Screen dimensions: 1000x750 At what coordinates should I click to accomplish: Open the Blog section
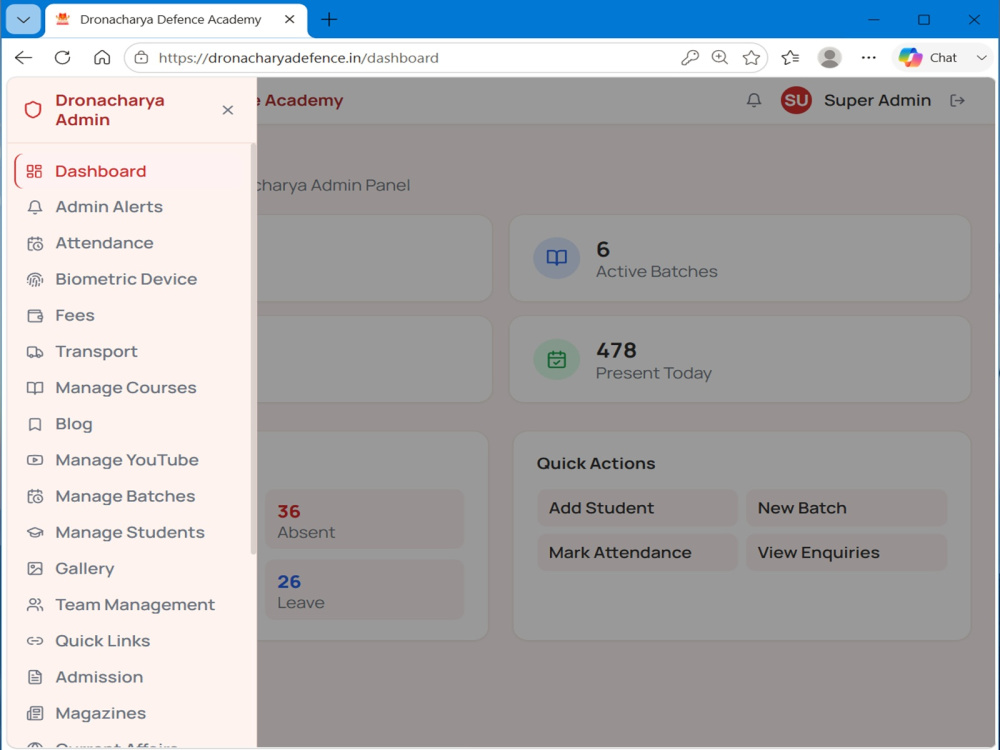click(132, 424)
